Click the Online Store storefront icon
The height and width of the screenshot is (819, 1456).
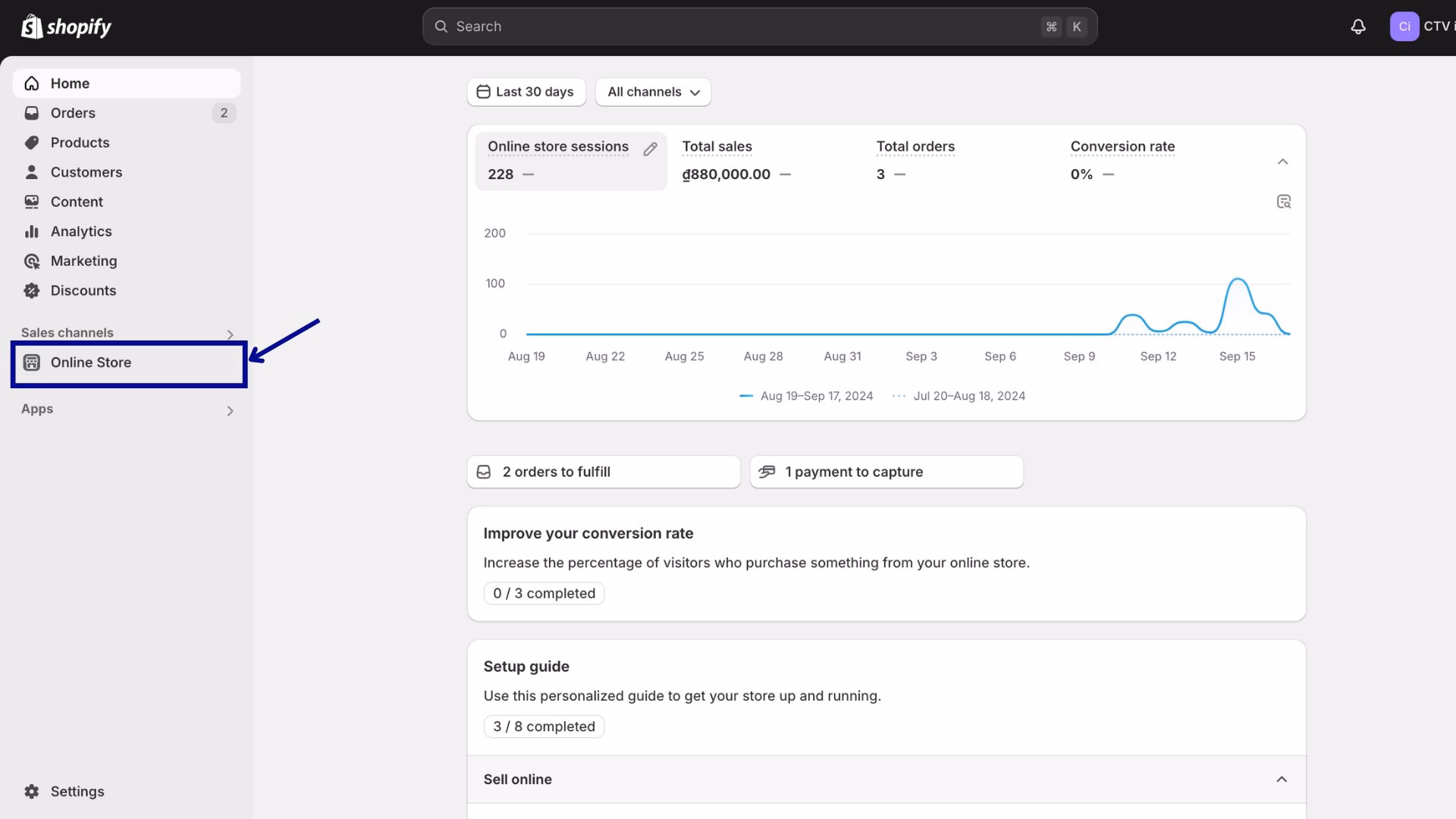click(32, 362)
